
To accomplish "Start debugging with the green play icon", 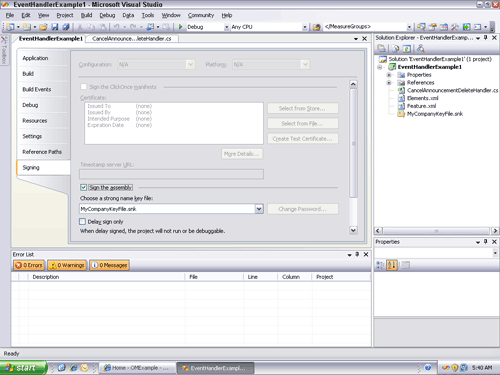I will coord(180,27).
